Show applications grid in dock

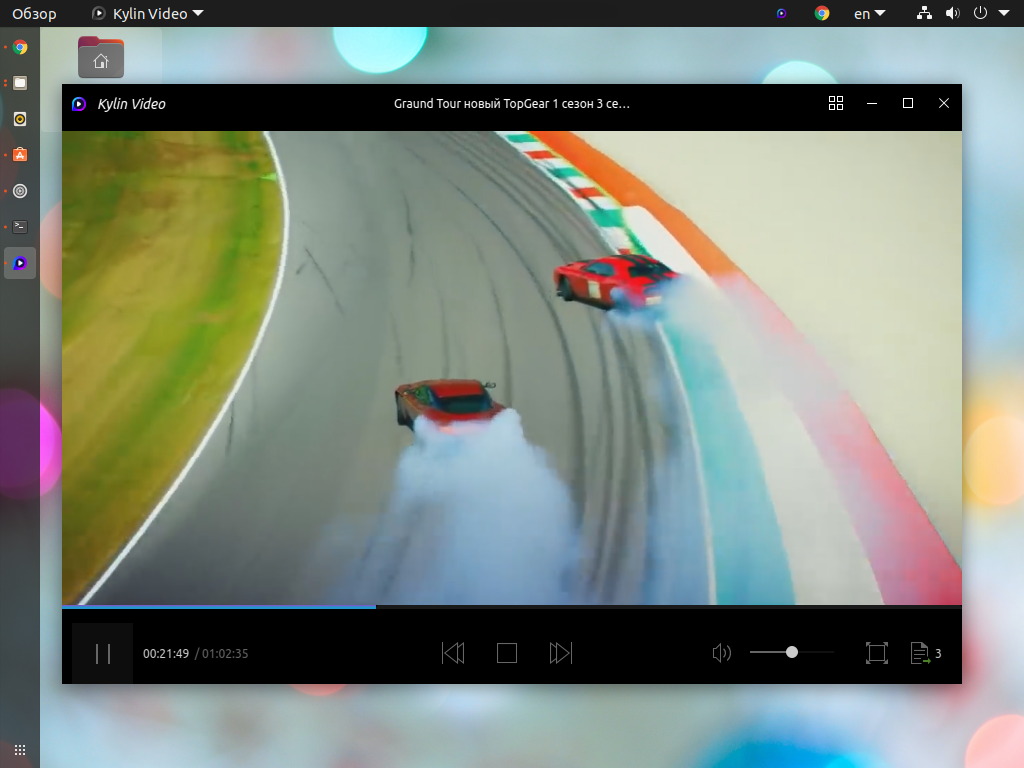pyautogui.click(x=20, y=750)
